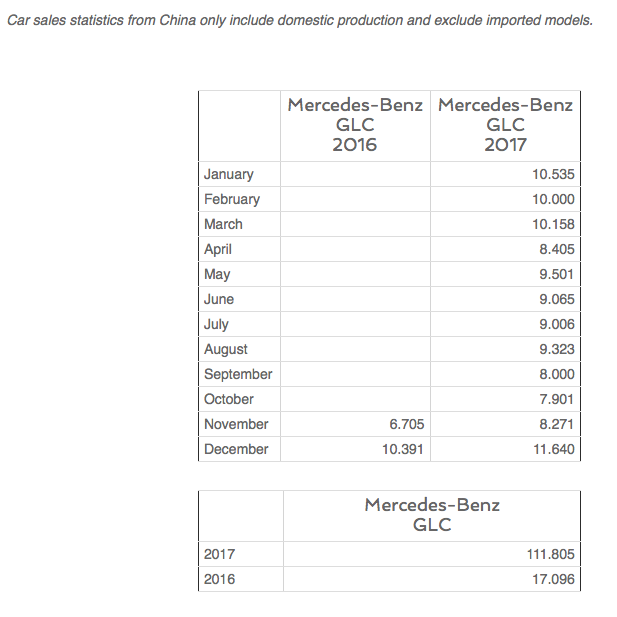Select the April 2017 value 8.405
Screen dimensions: 617x617
[x=557, y=249]
